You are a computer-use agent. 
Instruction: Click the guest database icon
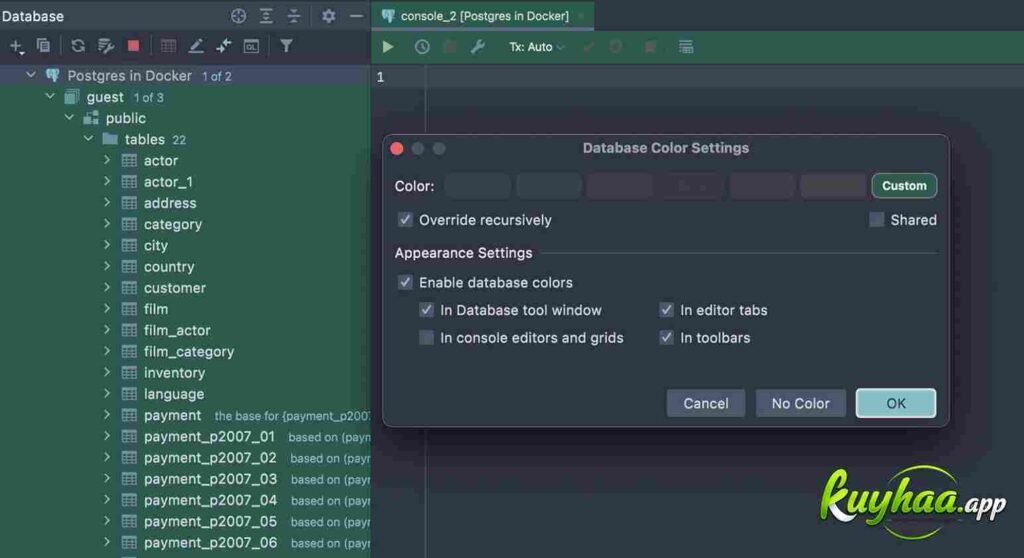coord(72,97)
